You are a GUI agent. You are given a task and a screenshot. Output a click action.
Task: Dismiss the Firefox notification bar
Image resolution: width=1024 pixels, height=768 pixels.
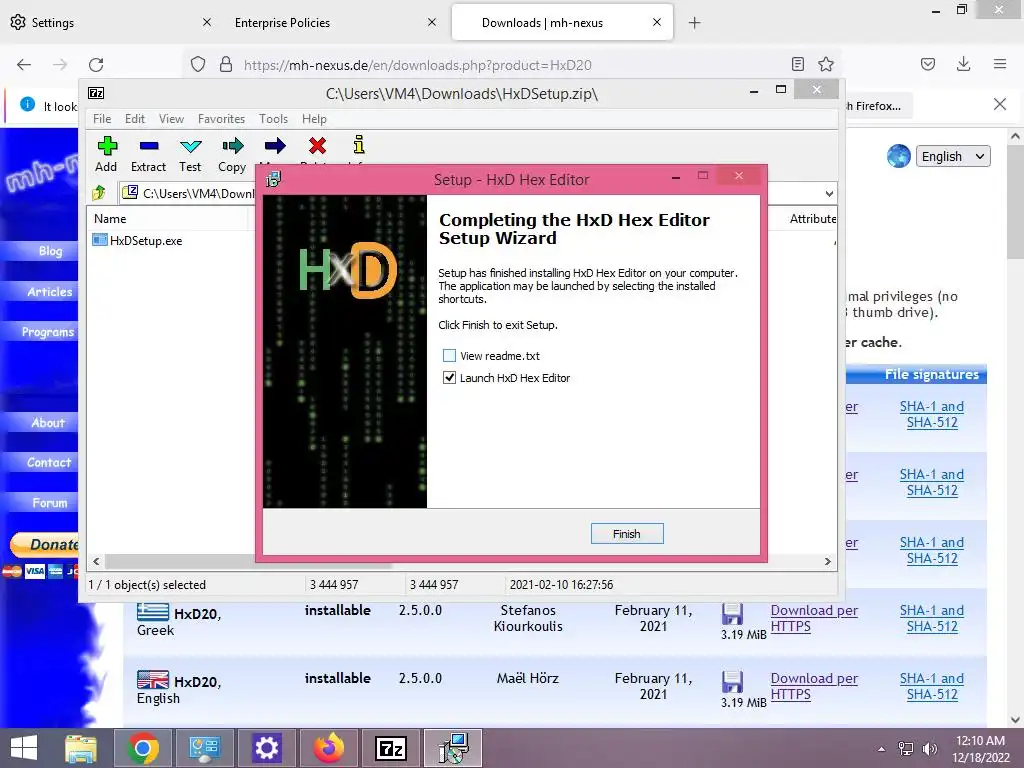1000,104
